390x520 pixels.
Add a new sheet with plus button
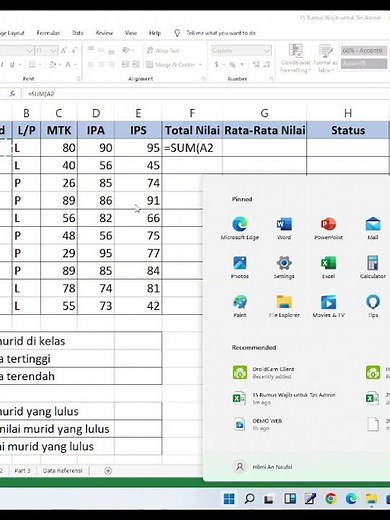tap(108, 471)
